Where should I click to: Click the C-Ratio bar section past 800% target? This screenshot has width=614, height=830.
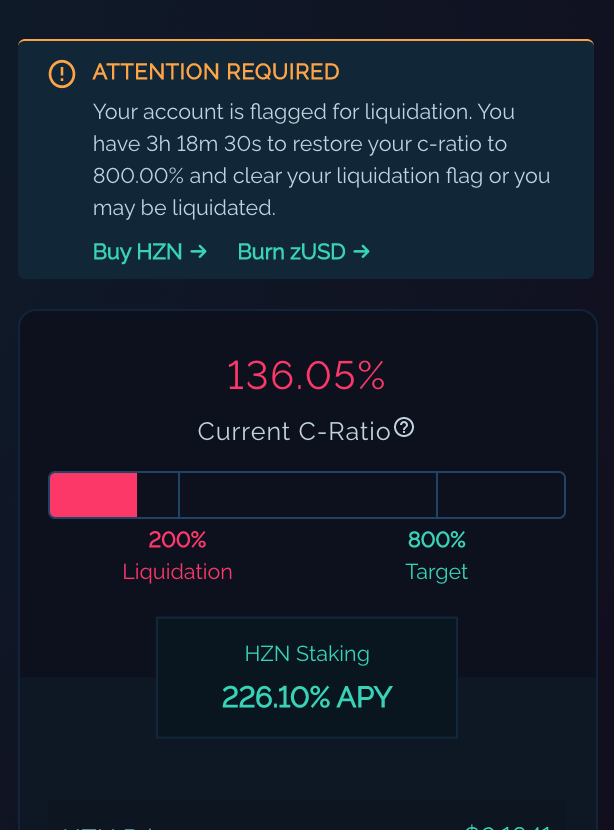pyautogui.click(x=500, y=495)
